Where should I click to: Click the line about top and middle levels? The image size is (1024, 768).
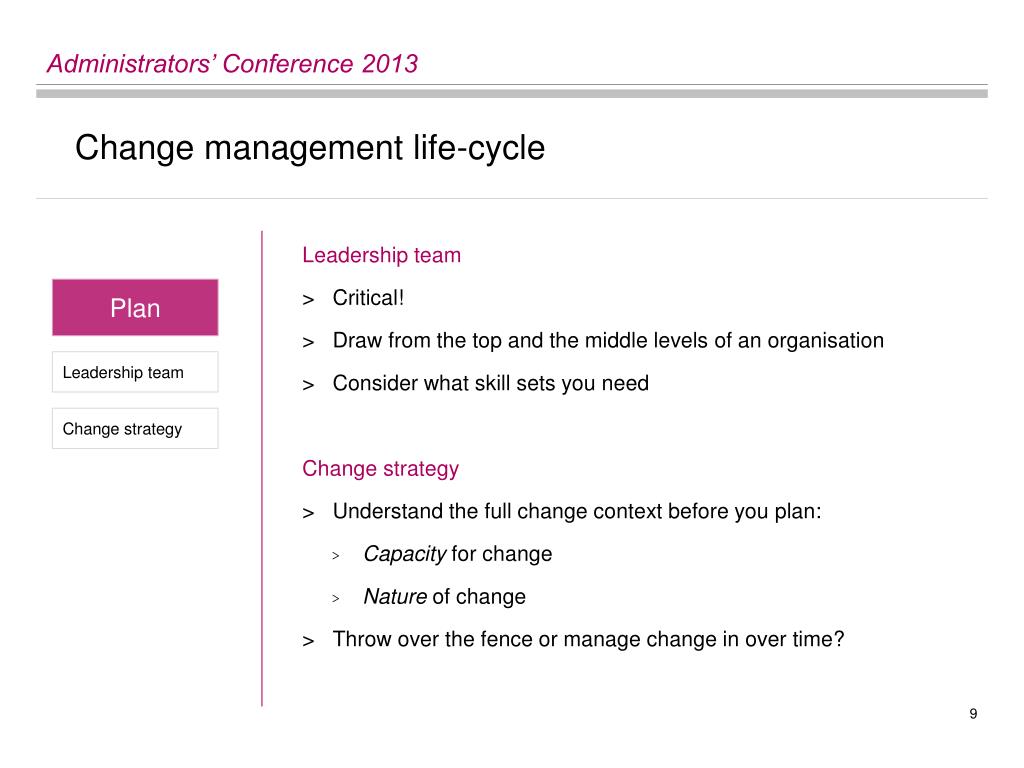click(x=608, y=341)
